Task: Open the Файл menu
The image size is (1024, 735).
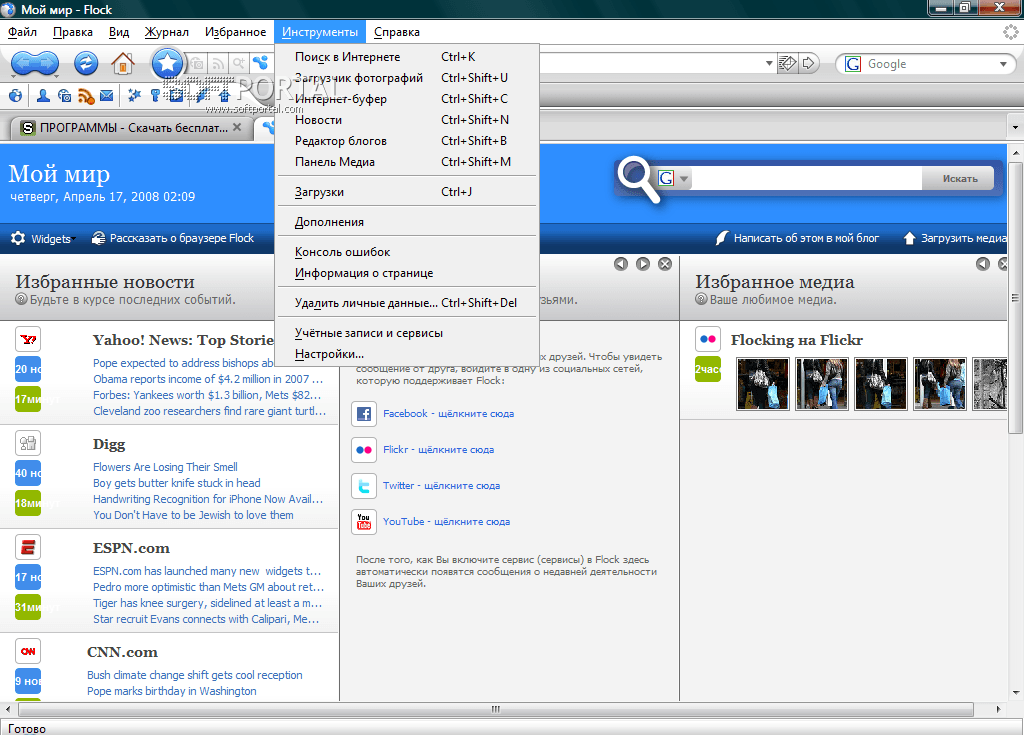Action: (22, 32)
